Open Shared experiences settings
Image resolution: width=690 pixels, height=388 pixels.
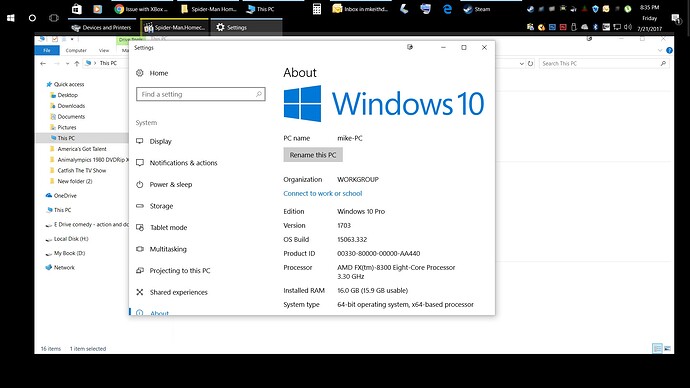point(178,292)
